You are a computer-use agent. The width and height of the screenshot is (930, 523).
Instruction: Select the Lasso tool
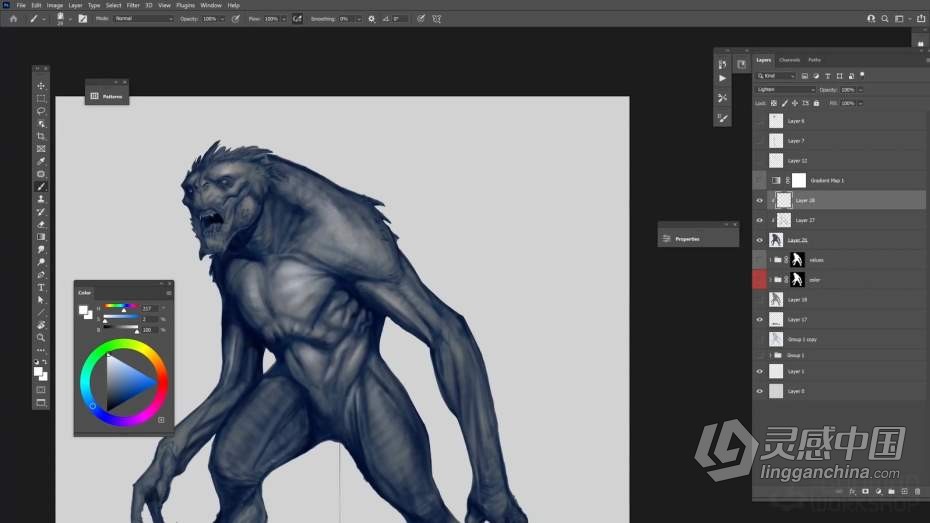coord(41,111)
